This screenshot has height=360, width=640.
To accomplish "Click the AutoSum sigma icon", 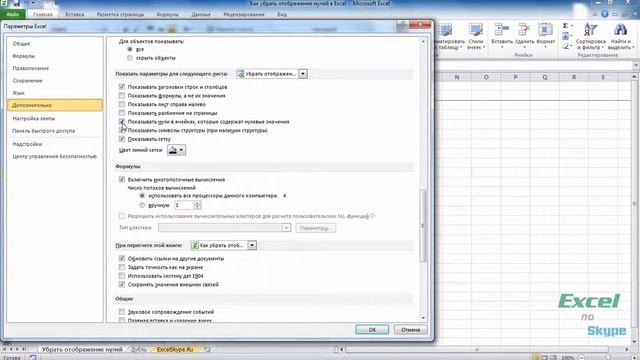I will [x=565, y=26].
